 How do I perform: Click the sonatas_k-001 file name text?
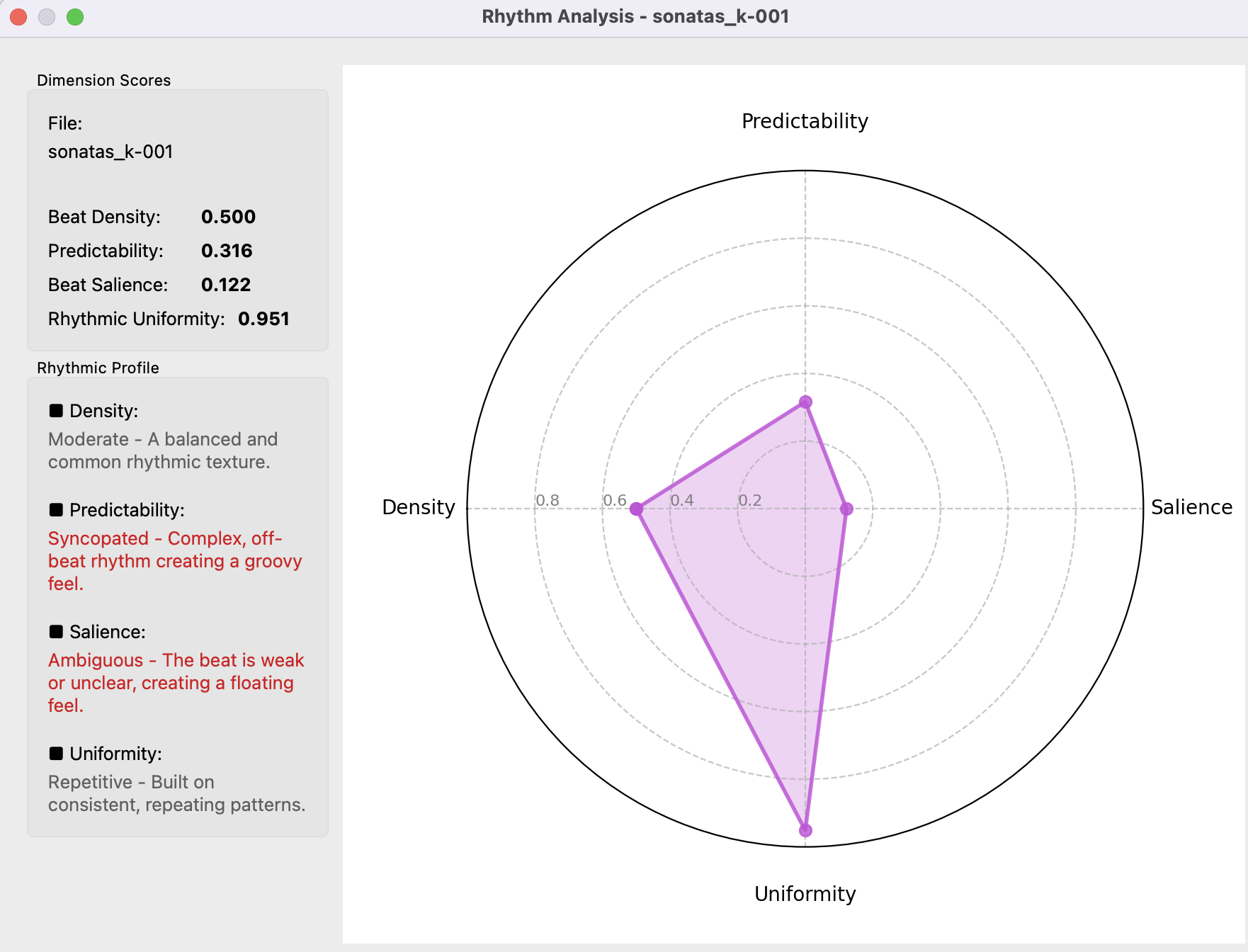(110, 152)
